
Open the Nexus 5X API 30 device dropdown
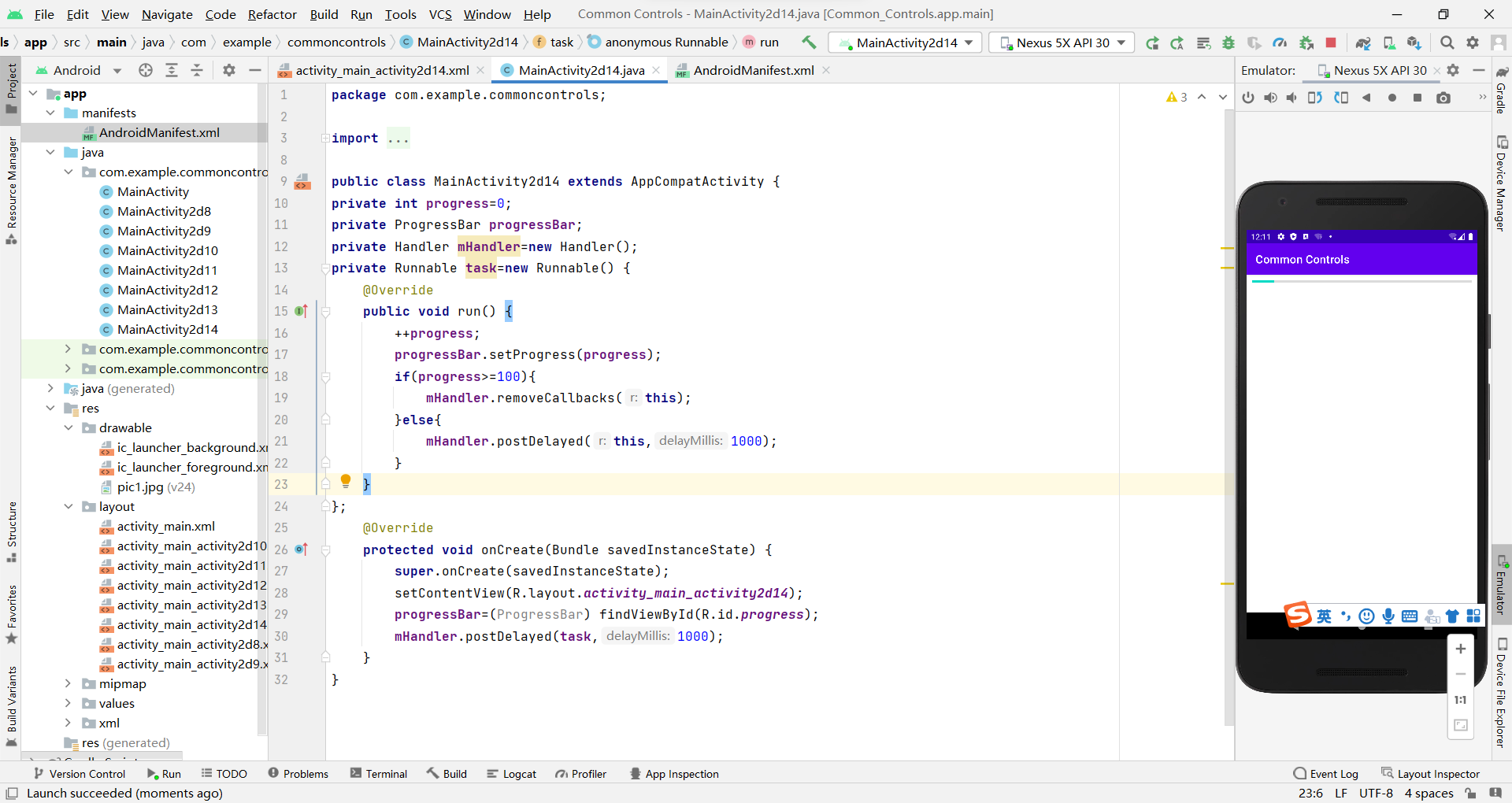(x=1061, y=43)
